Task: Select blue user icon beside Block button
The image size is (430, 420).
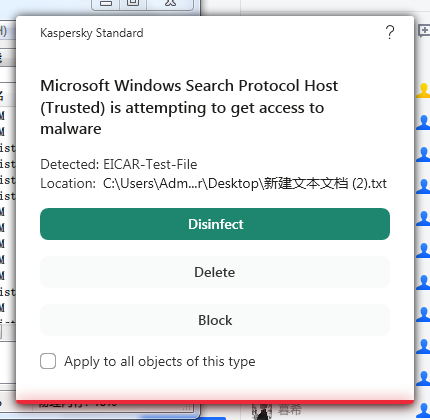Action: click(x=423, y=314)
